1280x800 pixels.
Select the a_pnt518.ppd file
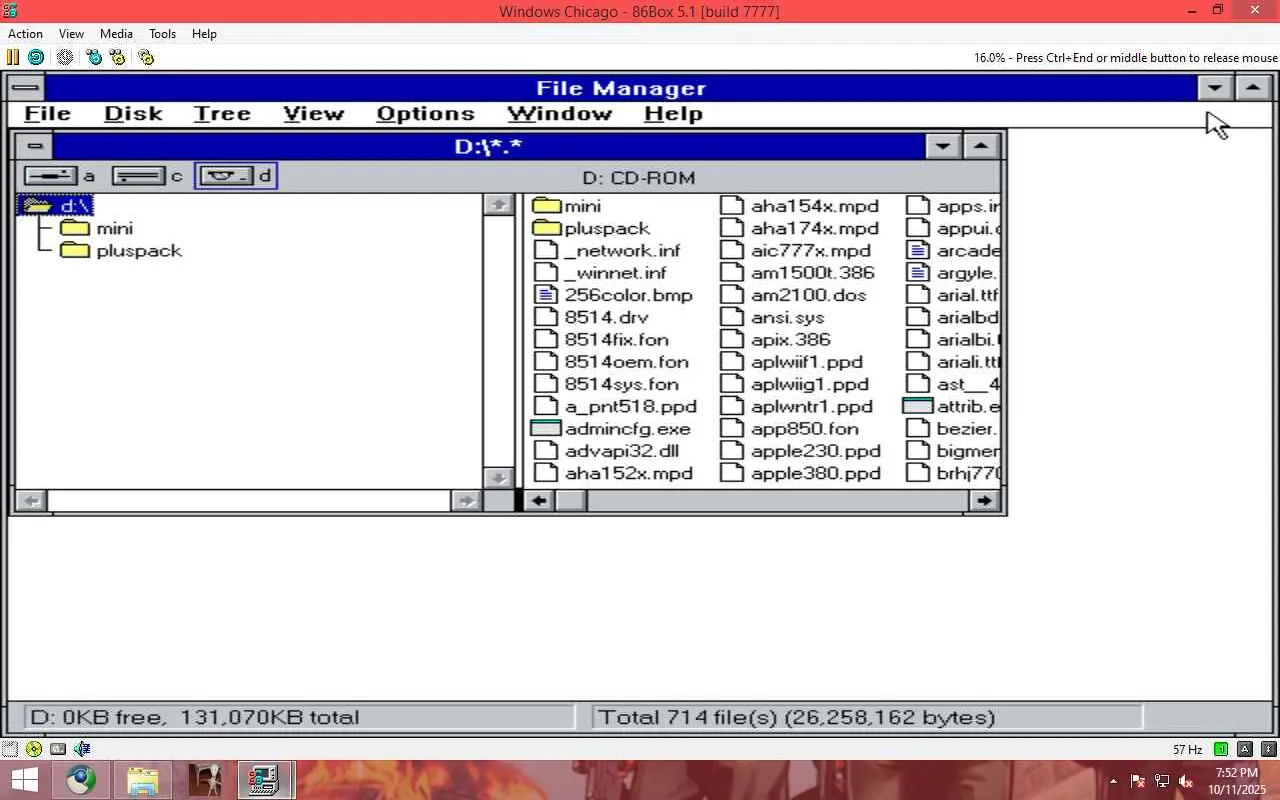click(x=615, y=406)
